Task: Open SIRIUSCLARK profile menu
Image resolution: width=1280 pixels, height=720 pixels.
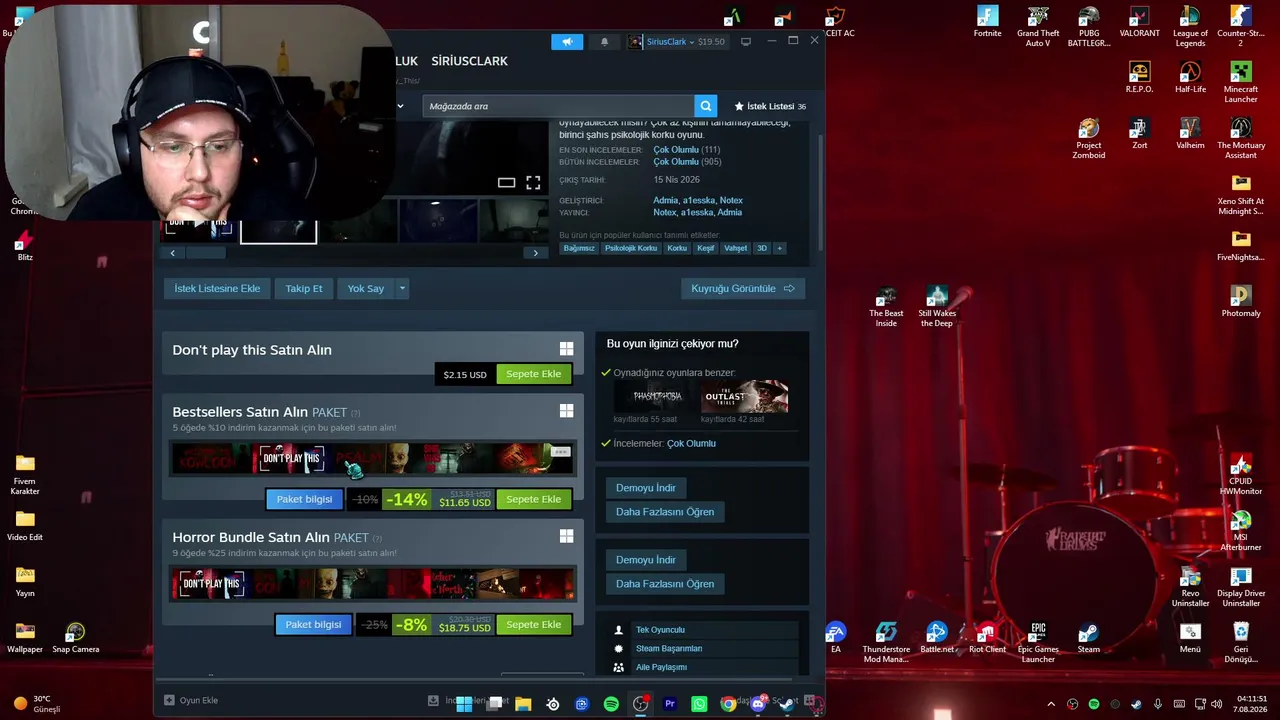Action: [469, 61]
